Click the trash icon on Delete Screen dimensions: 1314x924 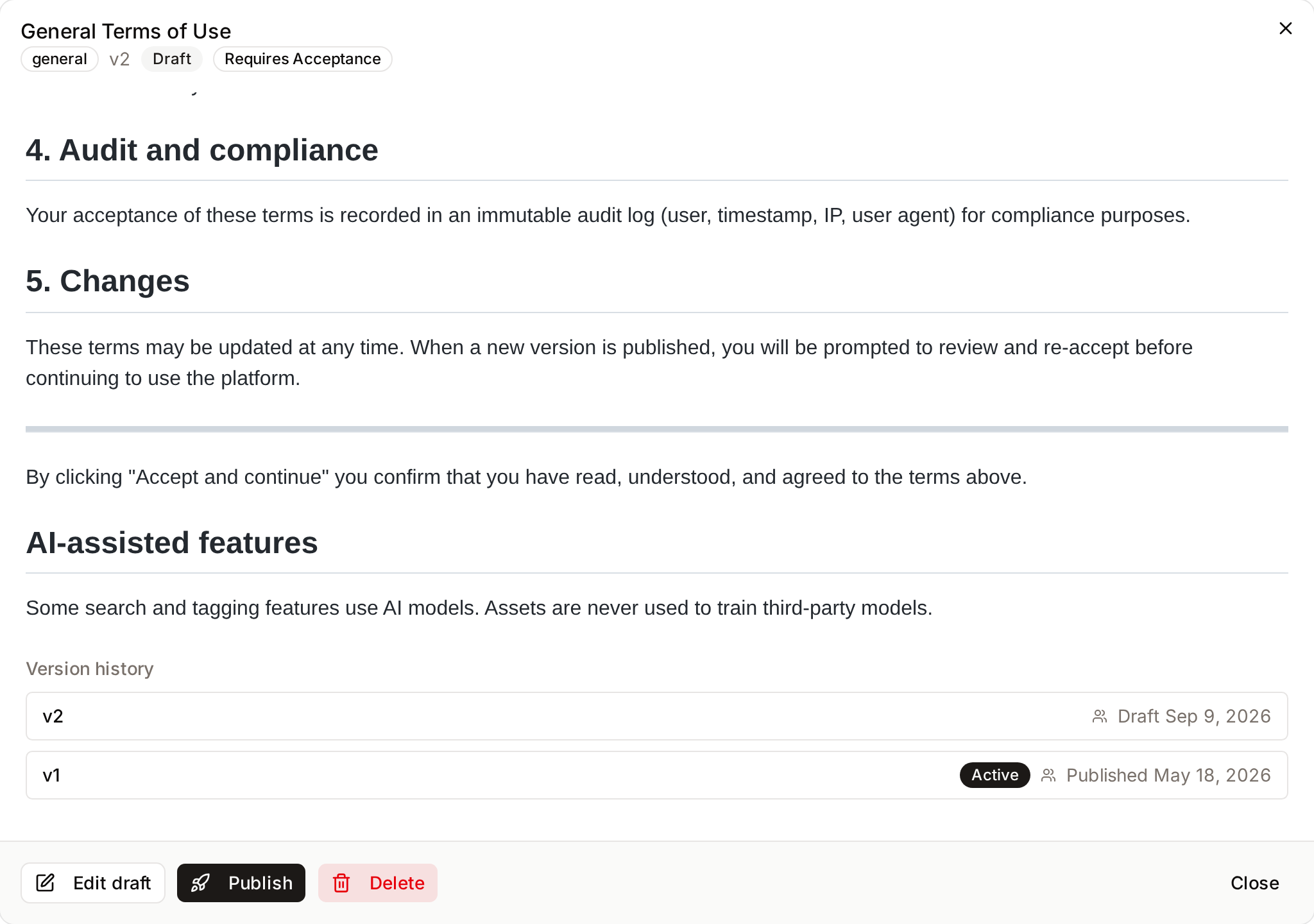pos(341,883)
